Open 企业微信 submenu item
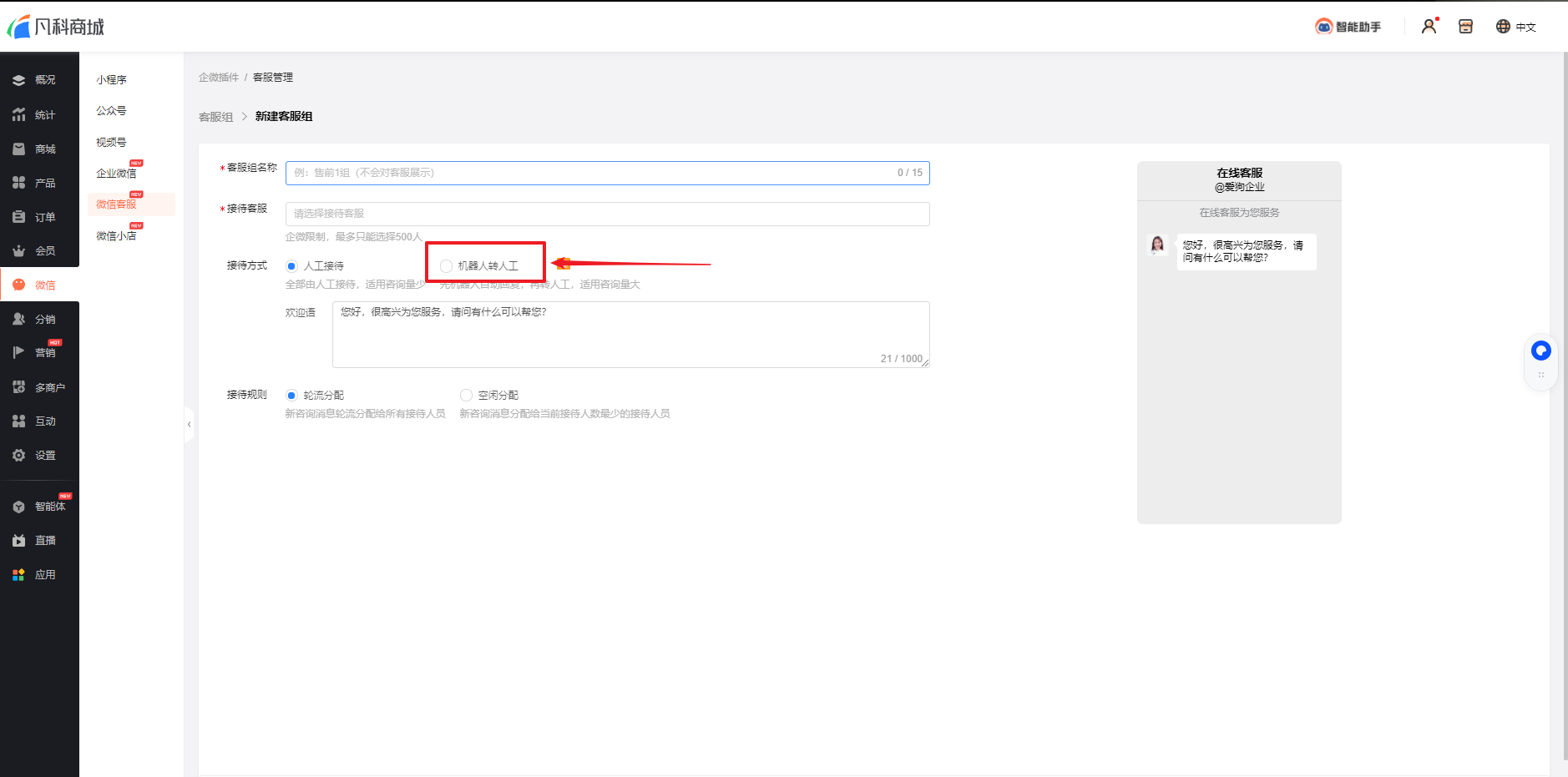1568x777 pixels. point(116,174)
